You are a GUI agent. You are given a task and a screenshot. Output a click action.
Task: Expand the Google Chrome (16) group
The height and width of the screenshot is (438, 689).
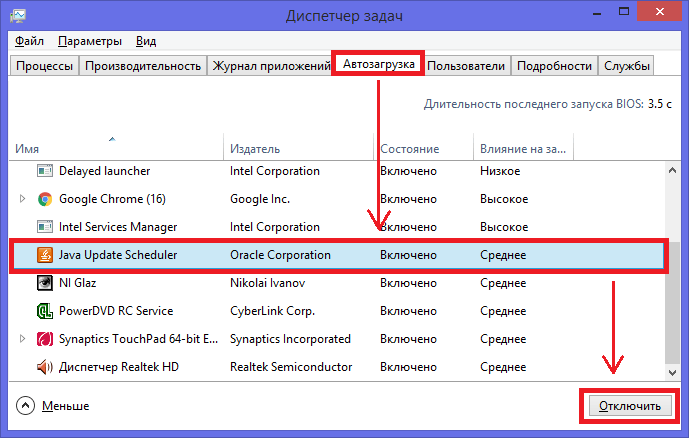tap(22, 199)
